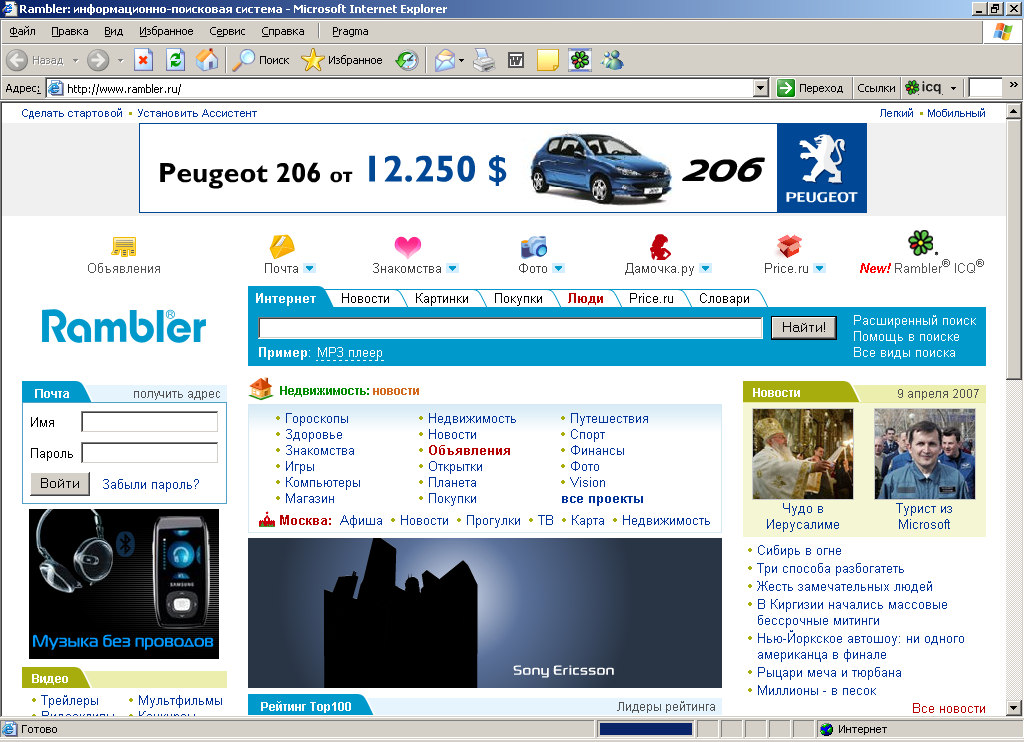The image size is (1024, 742).
Task: Open the icq toolbar dropdown
Action: click(953, 88)
